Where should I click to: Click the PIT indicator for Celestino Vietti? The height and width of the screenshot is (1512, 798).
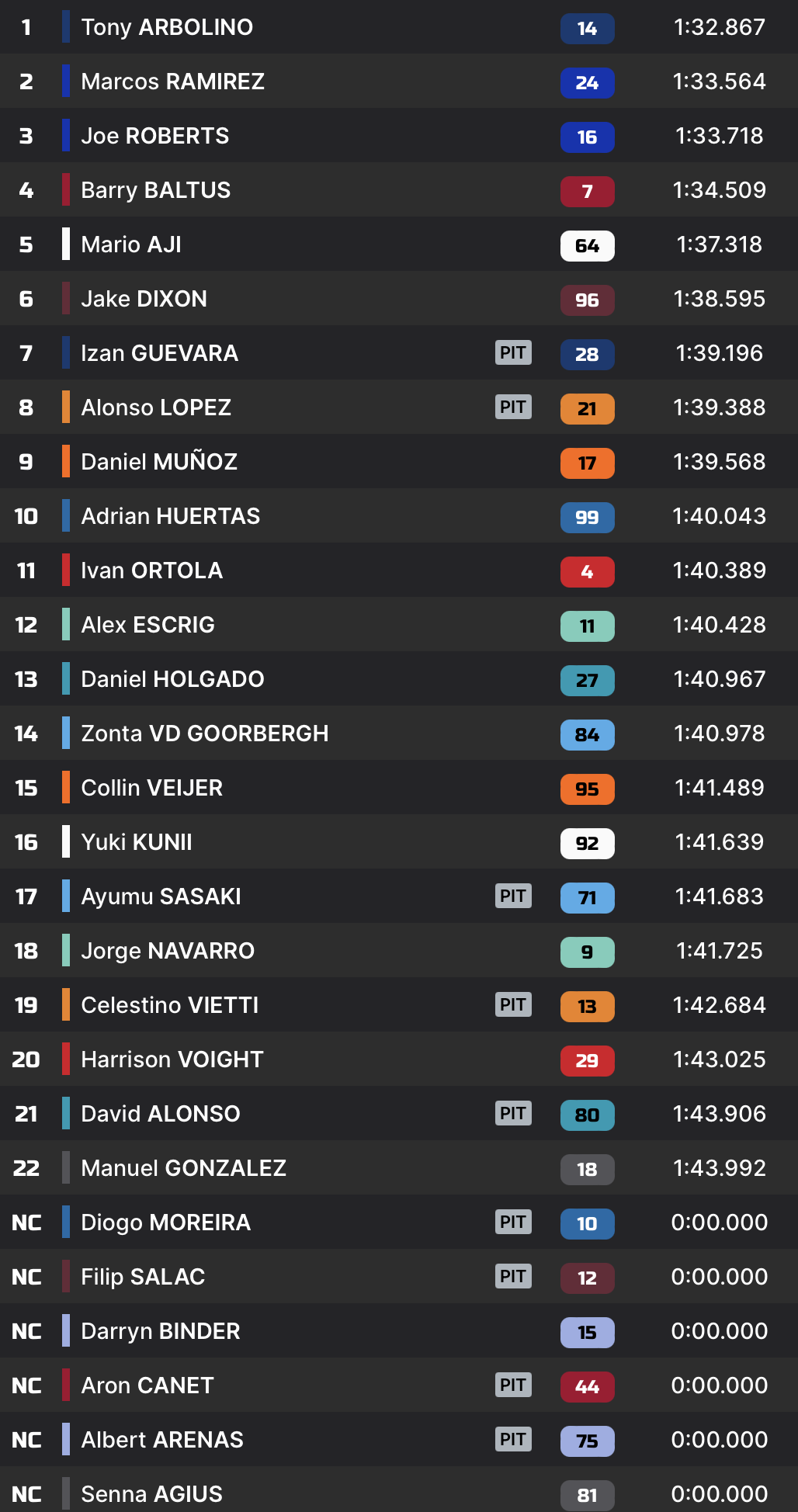tap(513, 1004)
